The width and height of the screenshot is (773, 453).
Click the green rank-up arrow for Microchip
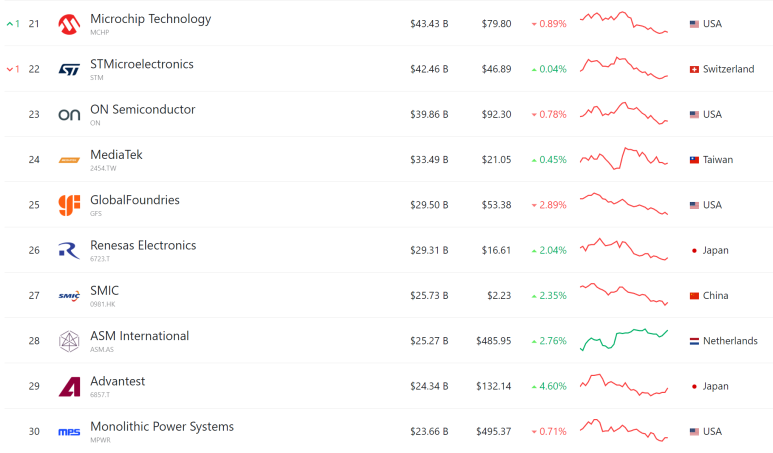coord(9,24)
